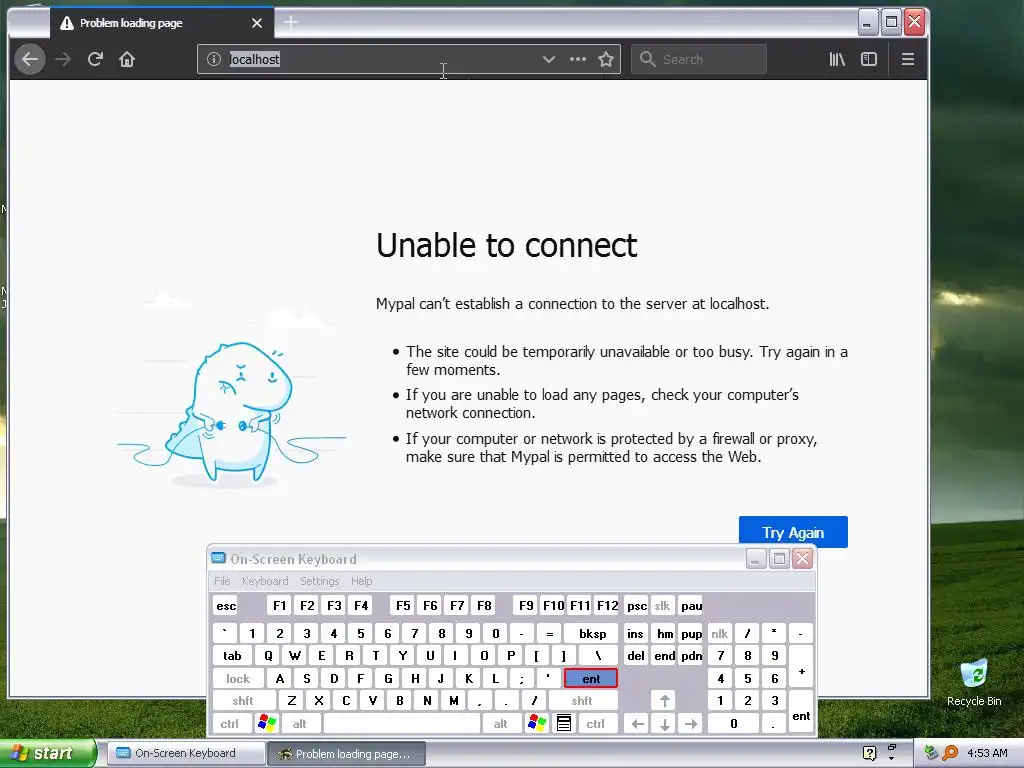
Task: Open the home page icon
Action: [x=127, y=59]
